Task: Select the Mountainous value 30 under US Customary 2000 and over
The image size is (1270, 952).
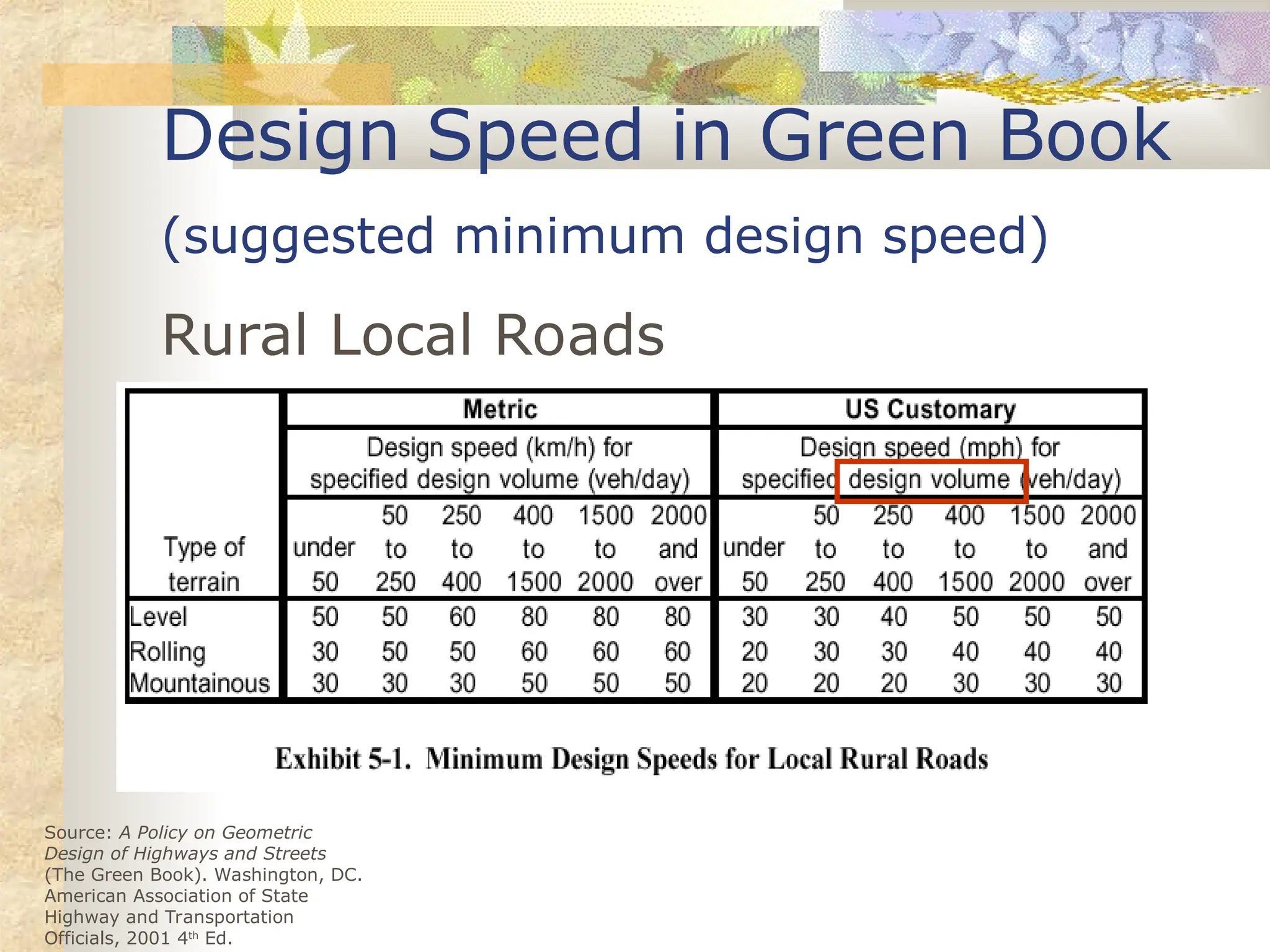Action: pos(1109,684)
